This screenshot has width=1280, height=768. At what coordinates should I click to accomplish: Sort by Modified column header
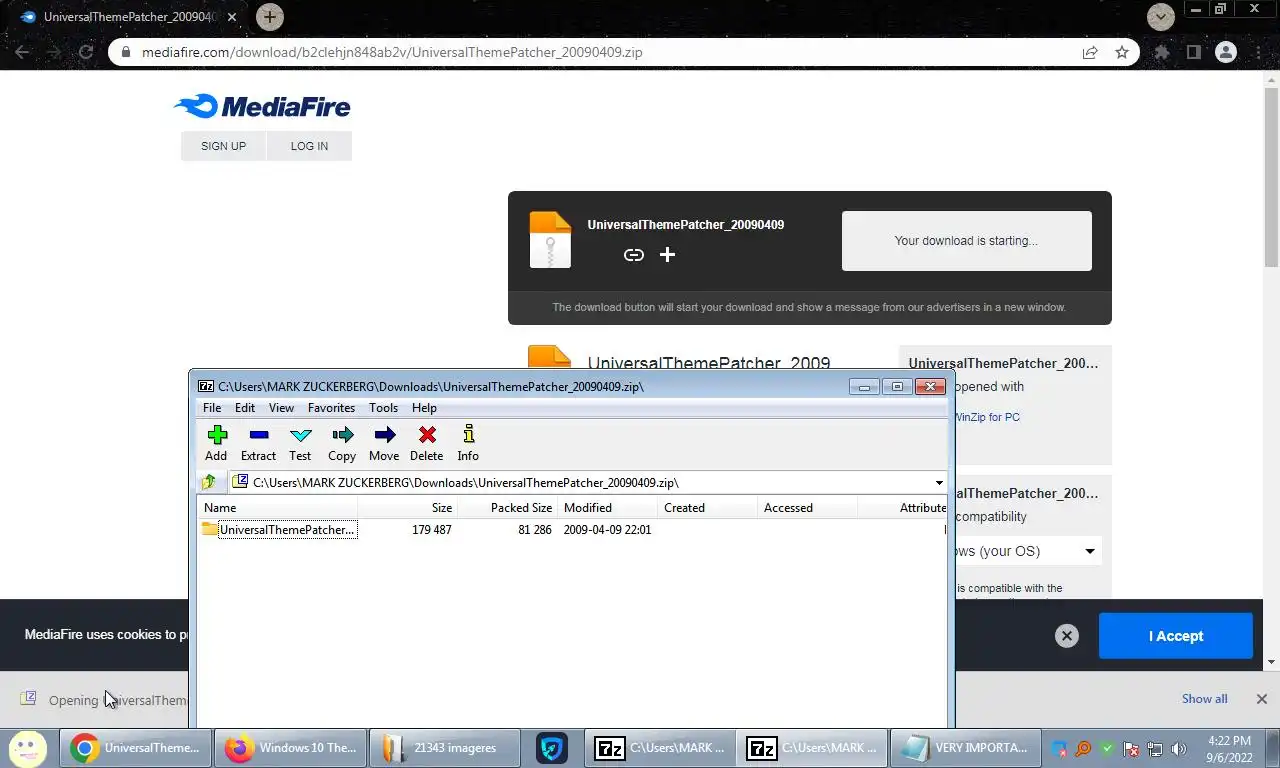607,508
